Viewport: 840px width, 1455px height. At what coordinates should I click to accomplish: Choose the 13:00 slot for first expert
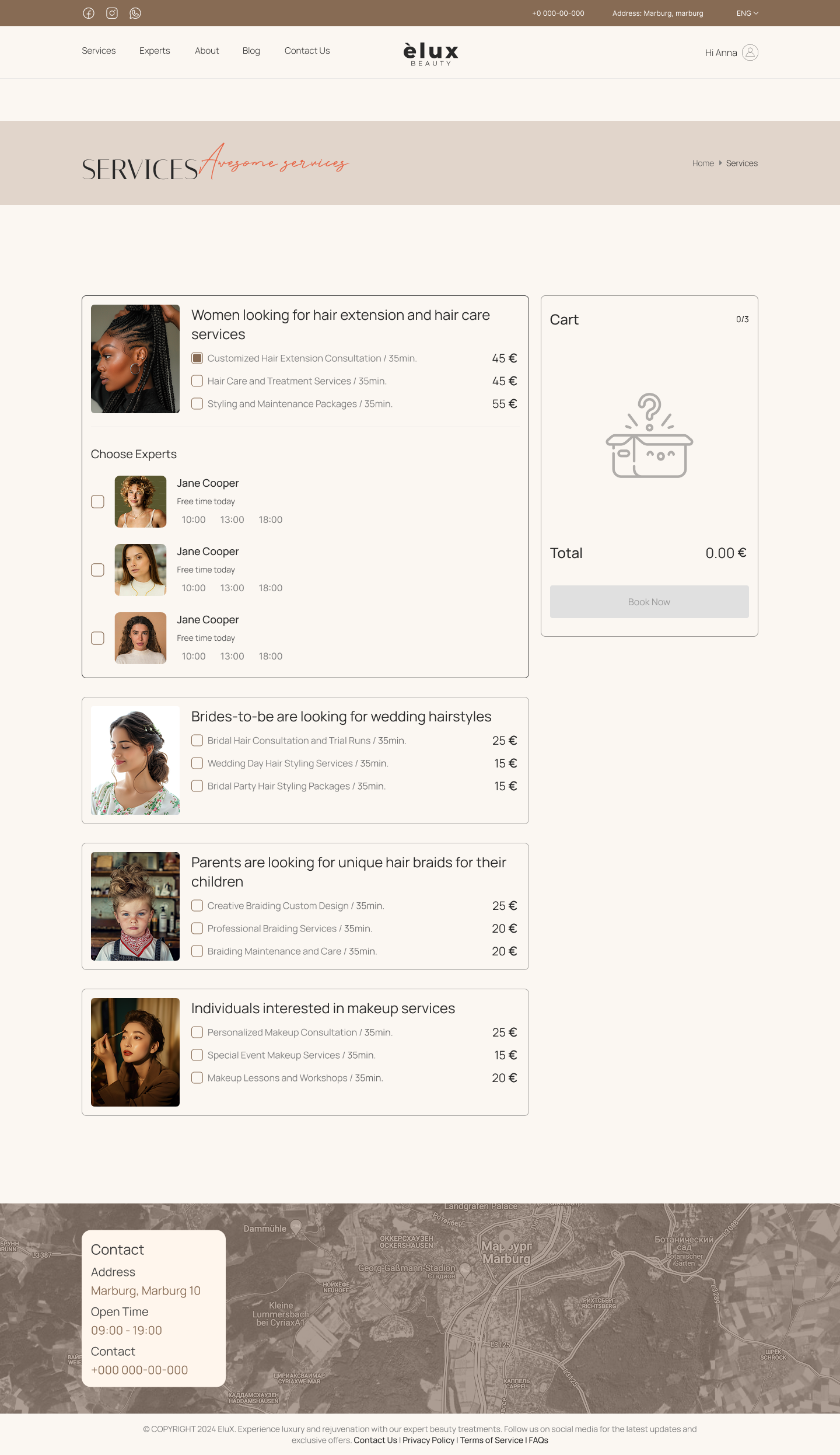[x=232, y=519]
